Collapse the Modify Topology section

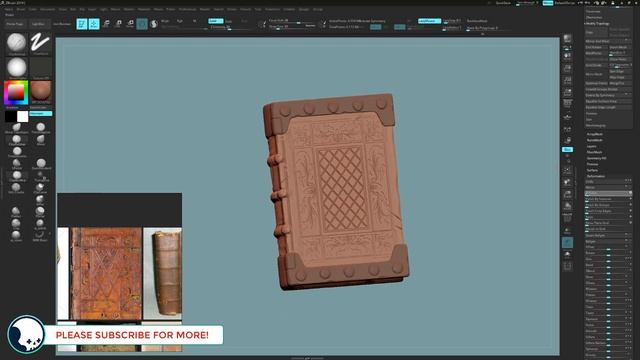point(597,24)
